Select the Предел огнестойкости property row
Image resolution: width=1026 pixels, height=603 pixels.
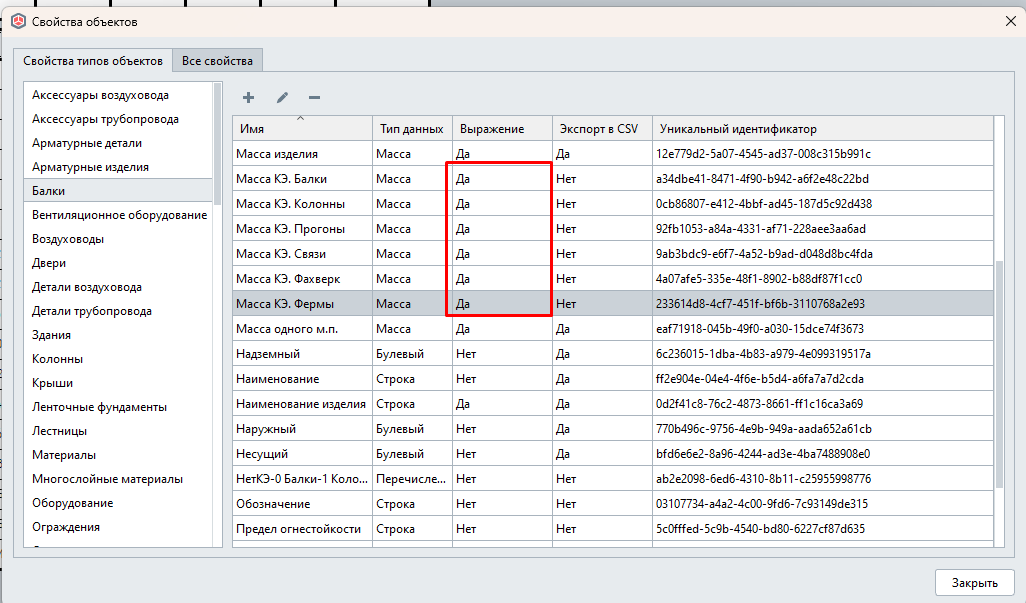coord(612,528)
